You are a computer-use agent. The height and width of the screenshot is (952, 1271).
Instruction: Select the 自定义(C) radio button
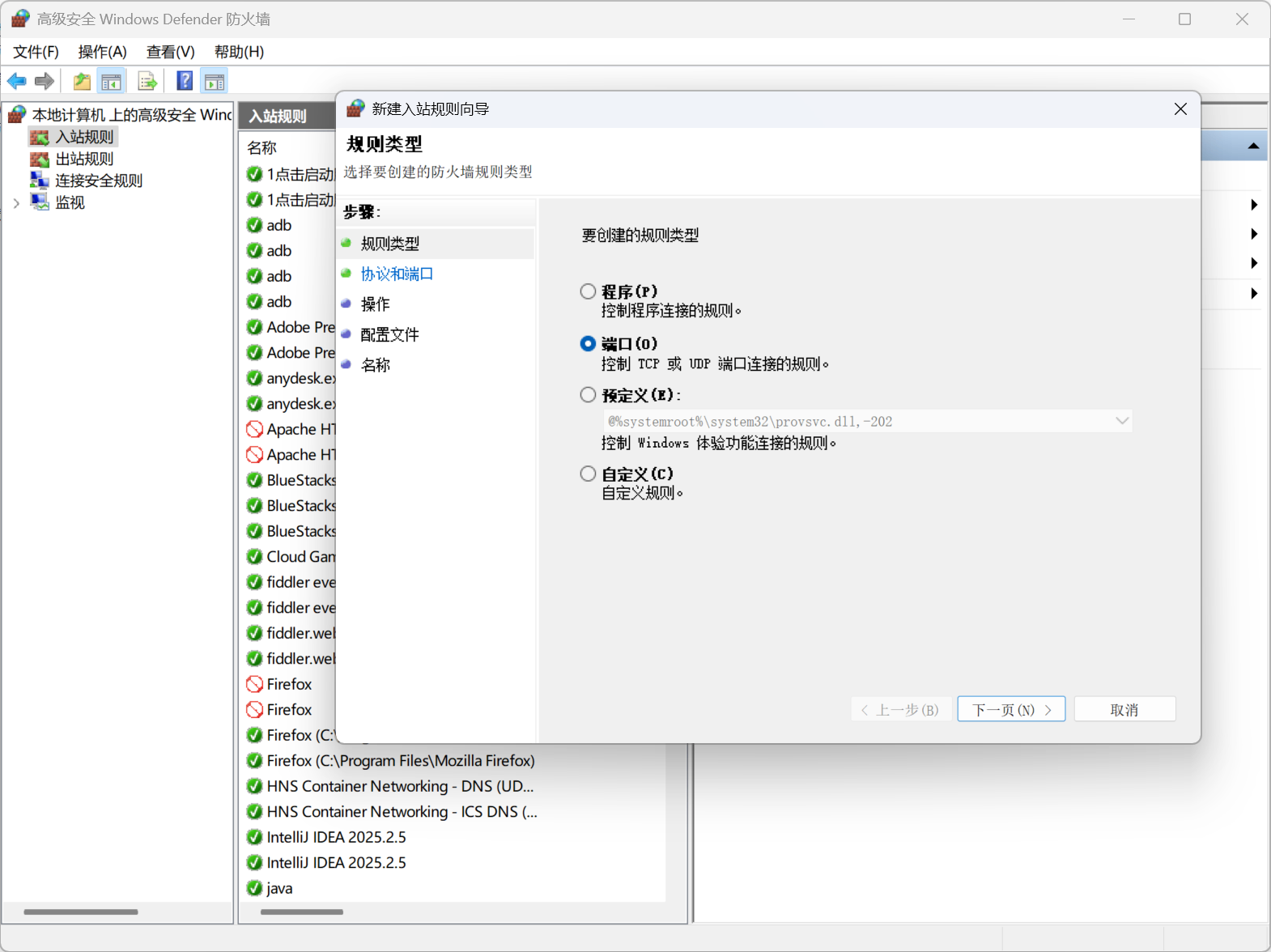(588, 474)
